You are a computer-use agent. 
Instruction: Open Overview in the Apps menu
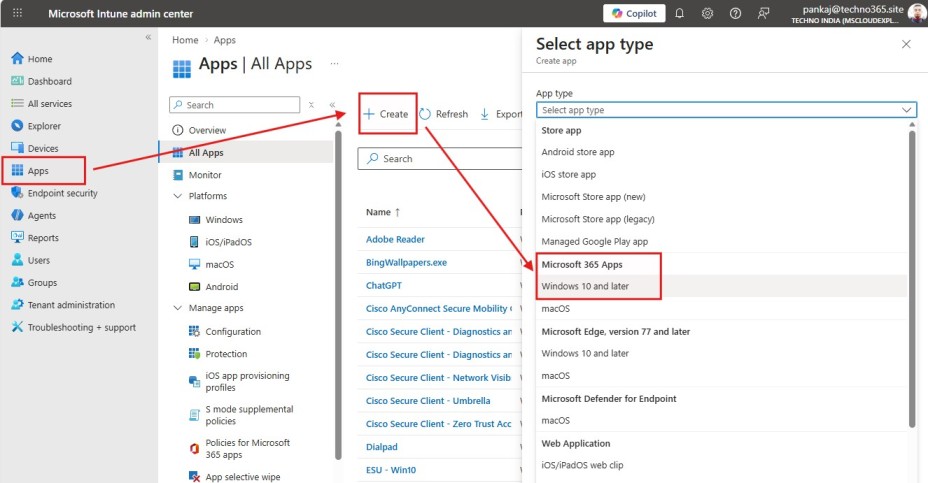pos(199,130)
